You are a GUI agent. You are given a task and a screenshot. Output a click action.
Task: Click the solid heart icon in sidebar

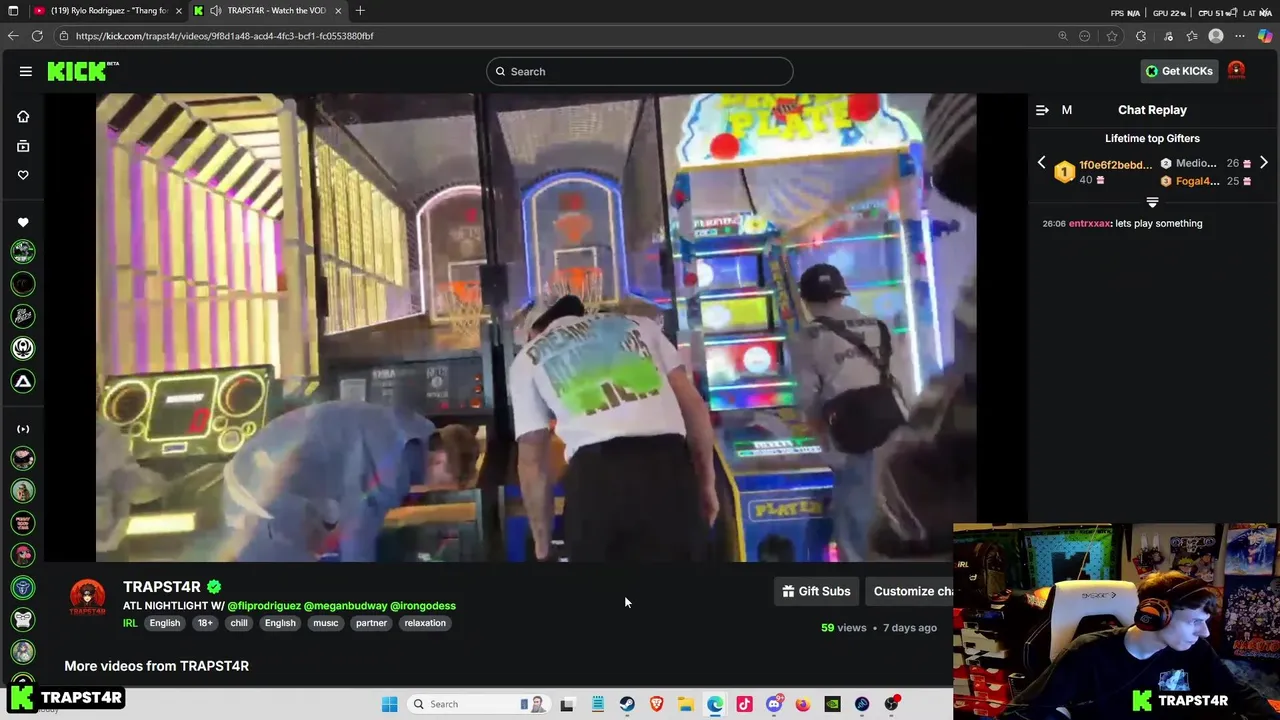[x=23, y=222]
